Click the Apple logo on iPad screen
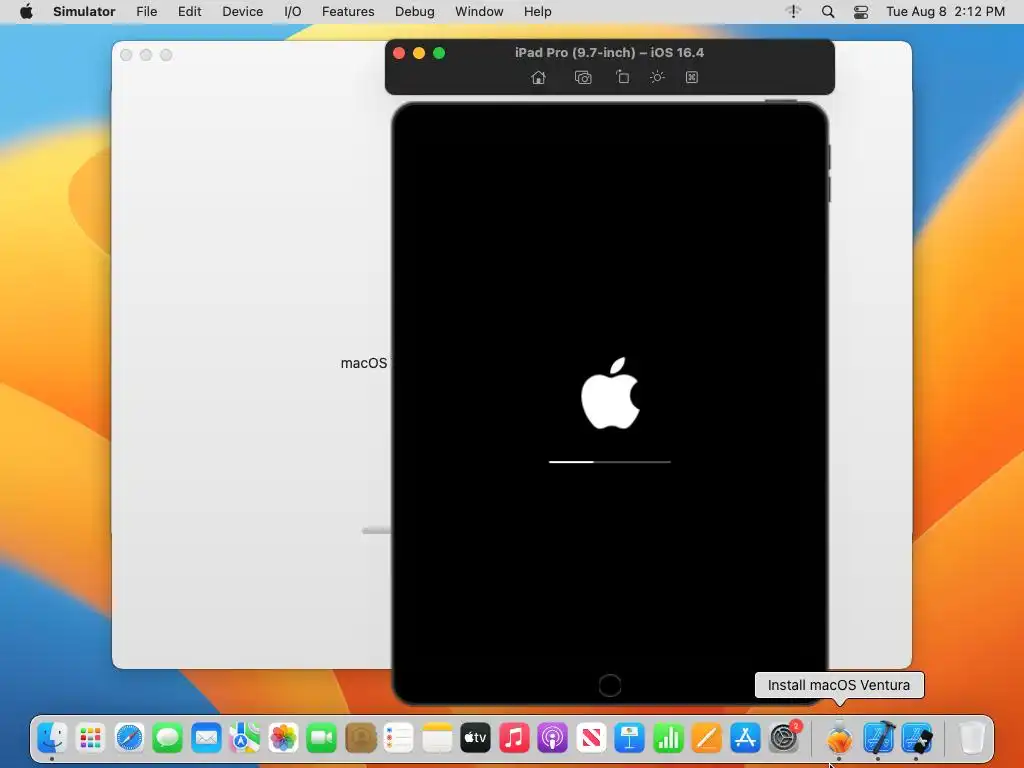This screenshot has height=768, width=1024. 611,393
